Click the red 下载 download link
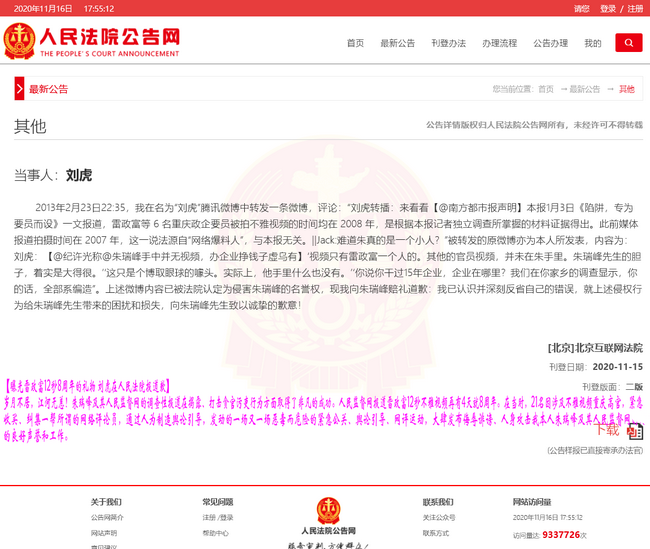 pyautogui.click(x=607, y=431)
